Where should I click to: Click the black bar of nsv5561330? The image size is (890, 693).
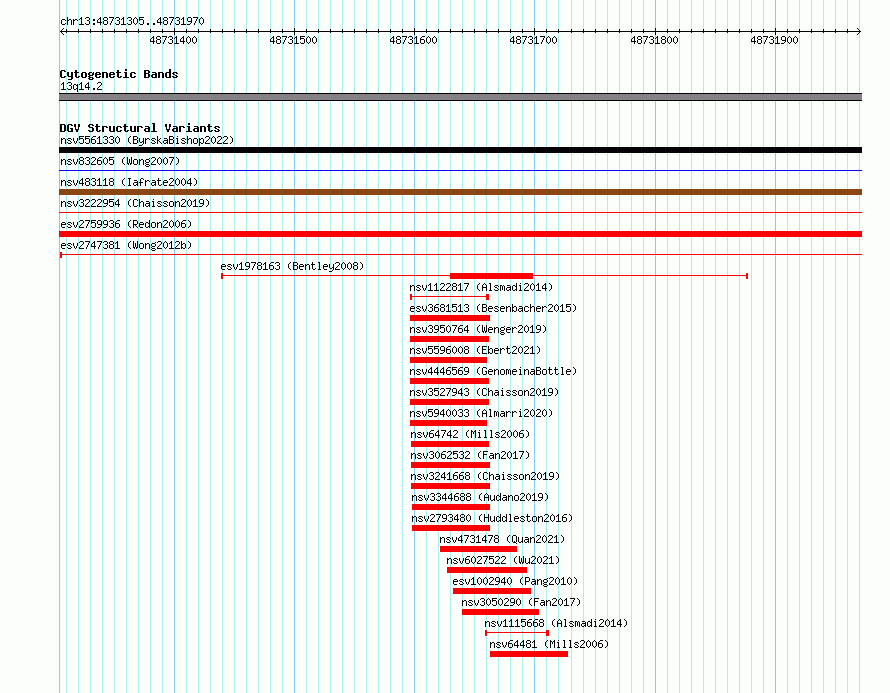pyautogui.click(x=460, y=150)
